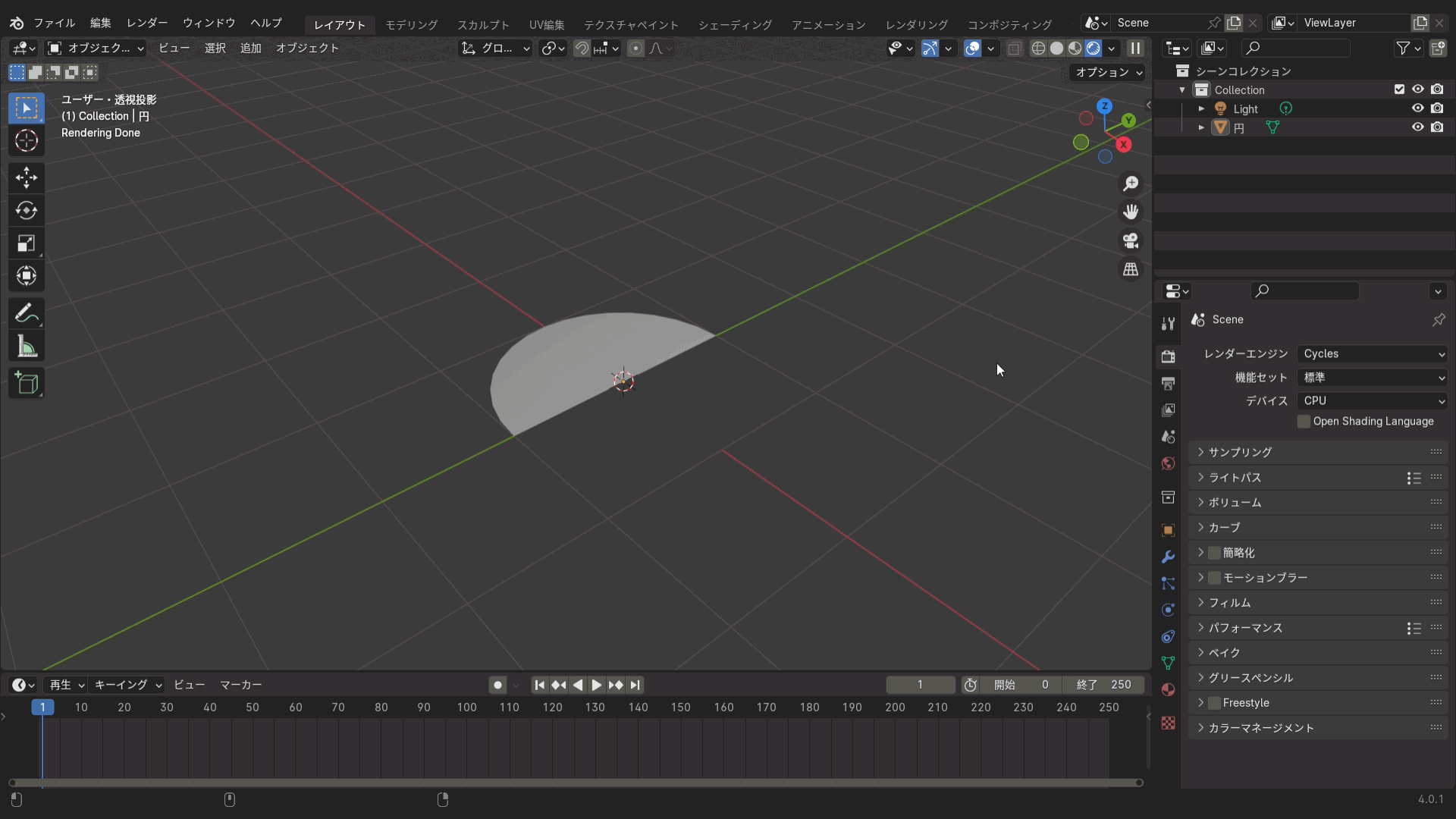Open the Modifier properties wrench tab
Viewport: 1456px width, 819px height.
tap(1168, 557)
